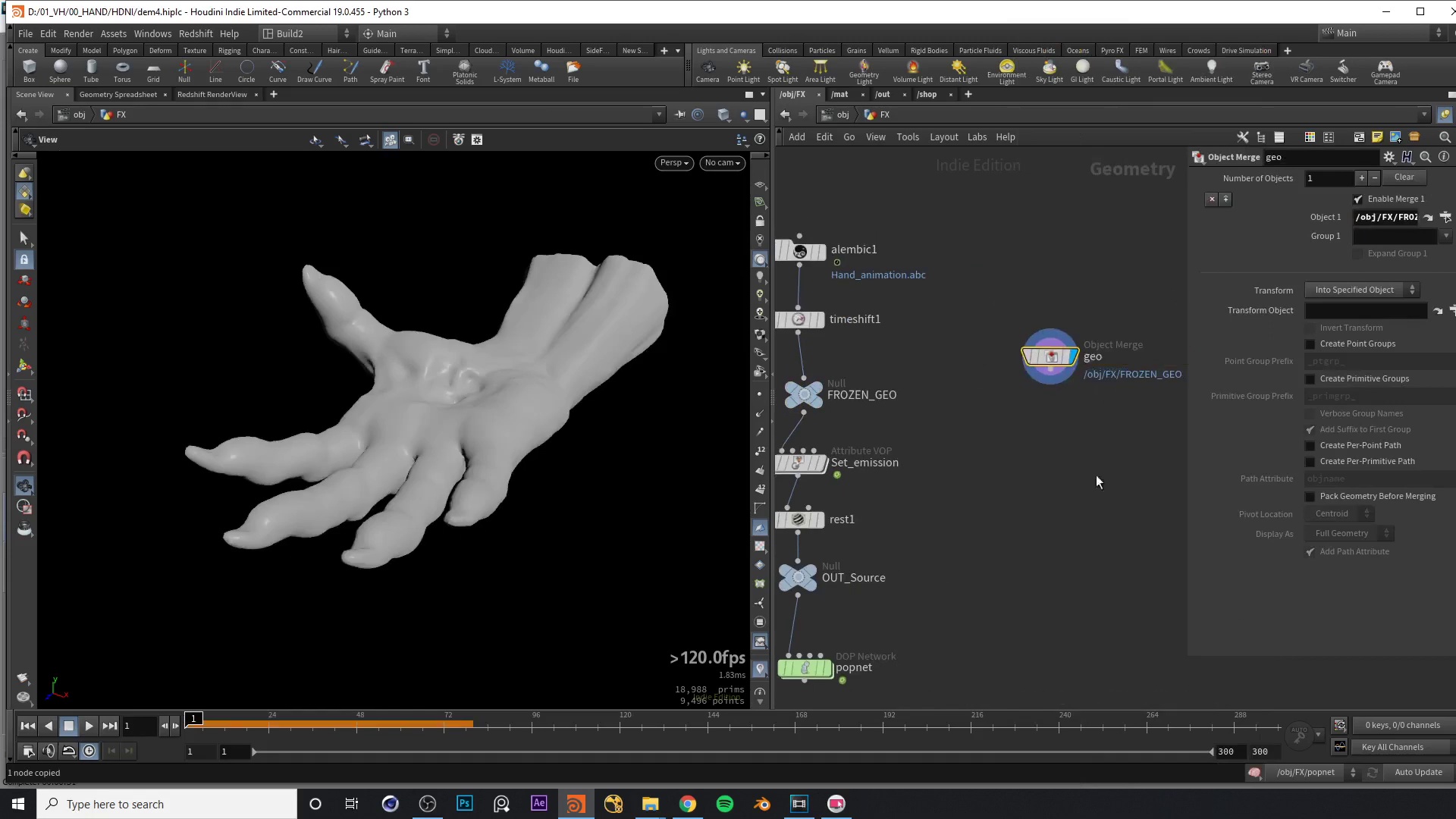This screenshot has height=819, width=1456.
Task: Open the No cam camera dropdown
Action: [x=722, y=163]
